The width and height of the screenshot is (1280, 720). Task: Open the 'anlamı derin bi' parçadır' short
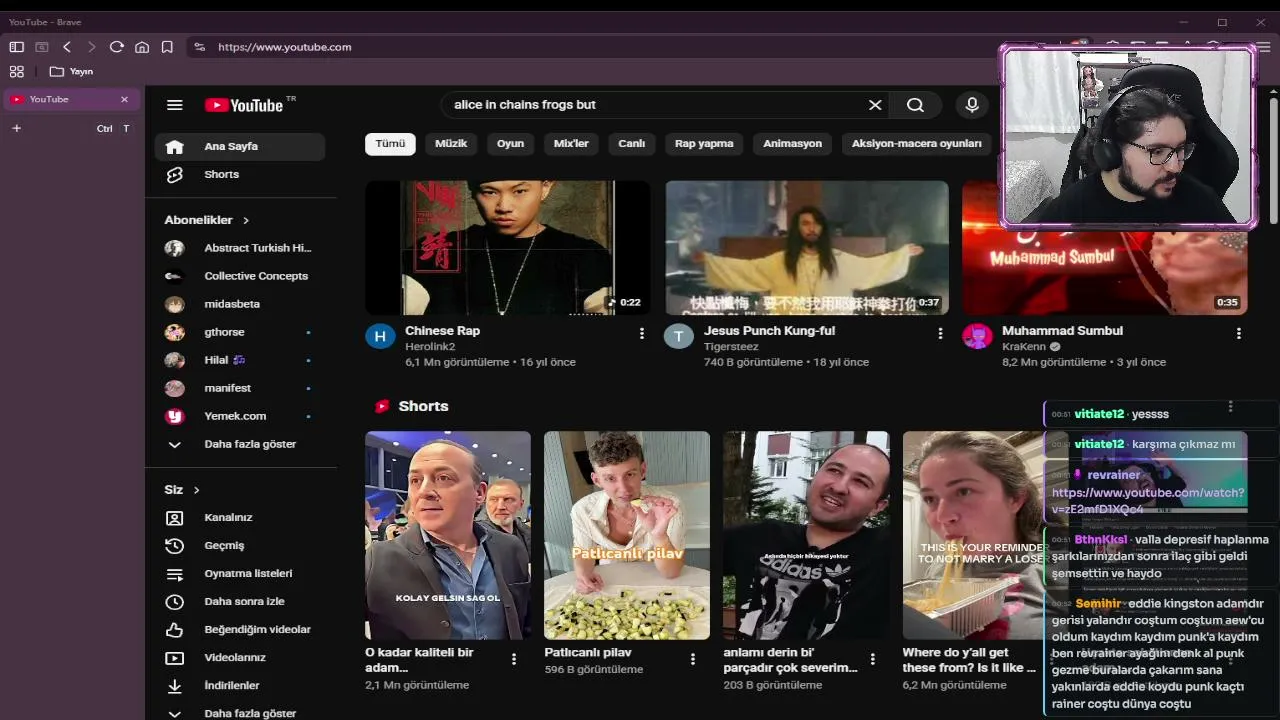pos(806,535)
